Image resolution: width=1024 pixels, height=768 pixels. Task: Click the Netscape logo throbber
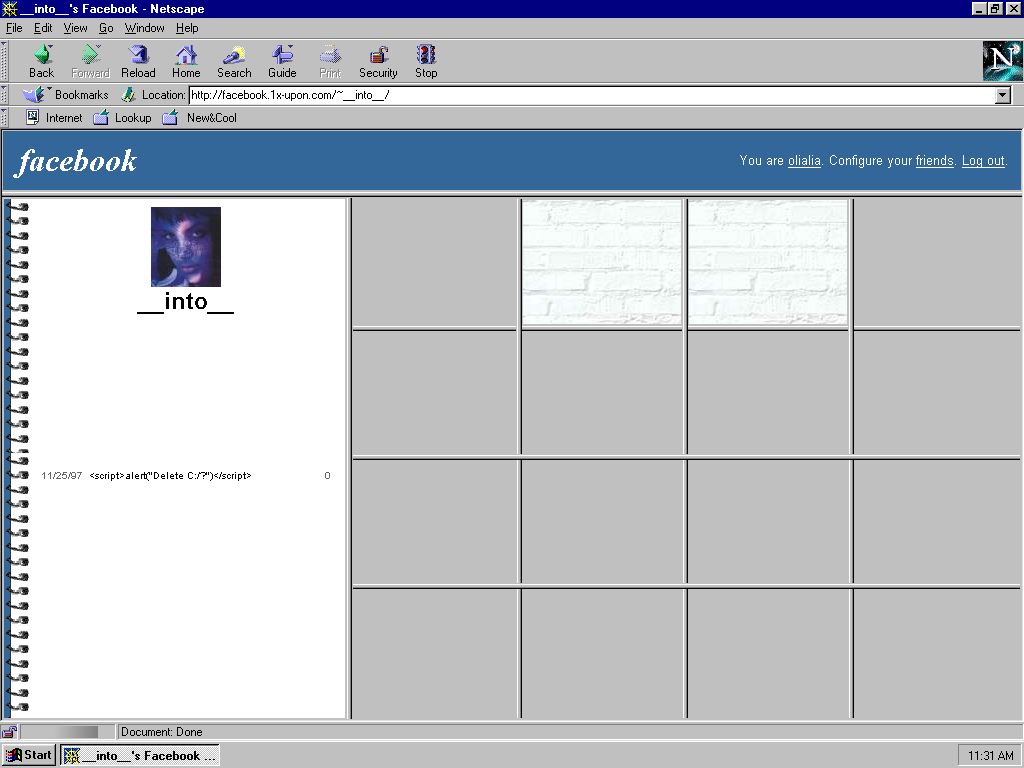pos(1002,61)
